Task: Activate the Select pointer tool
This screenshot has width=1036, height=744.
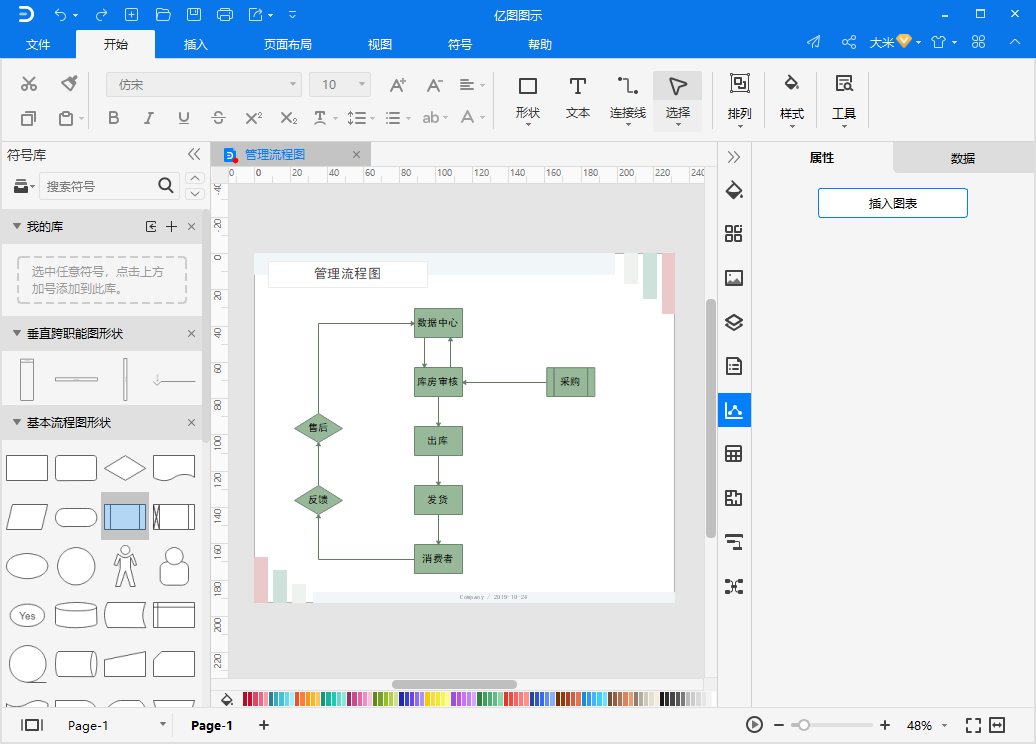Action: 677,99
